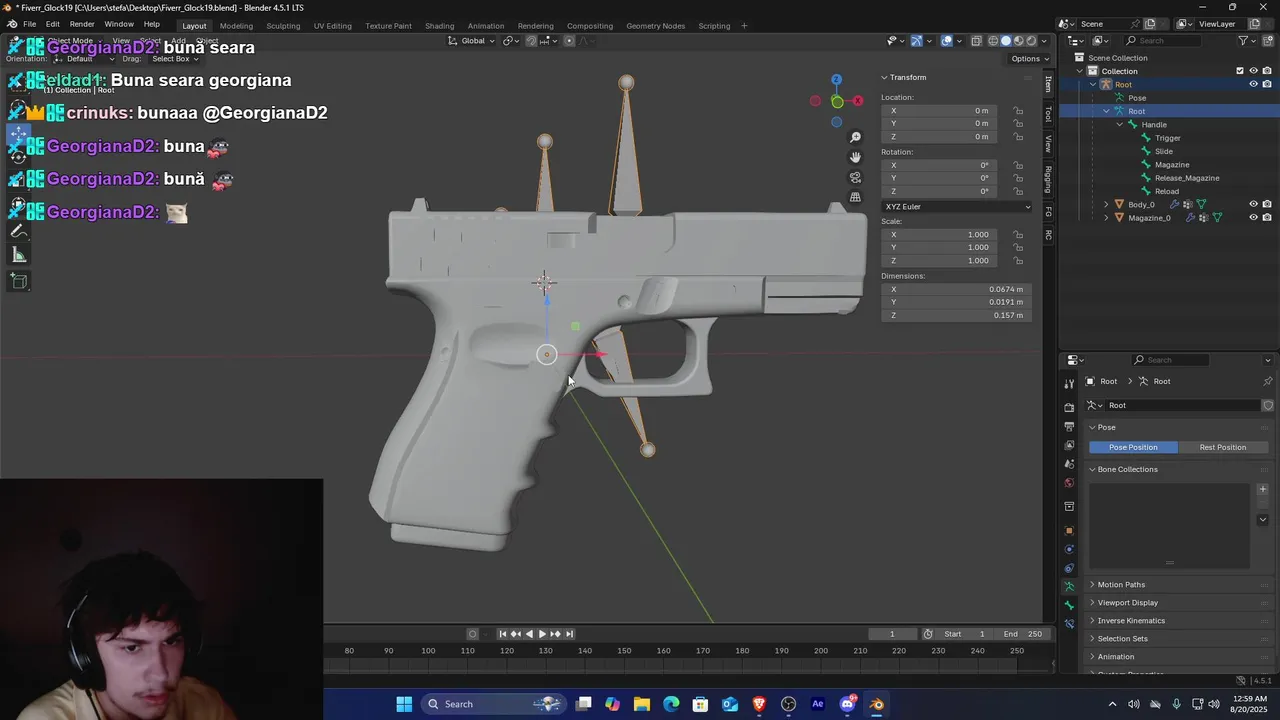This screenshot has height=720, width=1280.
Task: Open the Tool properties tab icon
Action: point(1069,385)
